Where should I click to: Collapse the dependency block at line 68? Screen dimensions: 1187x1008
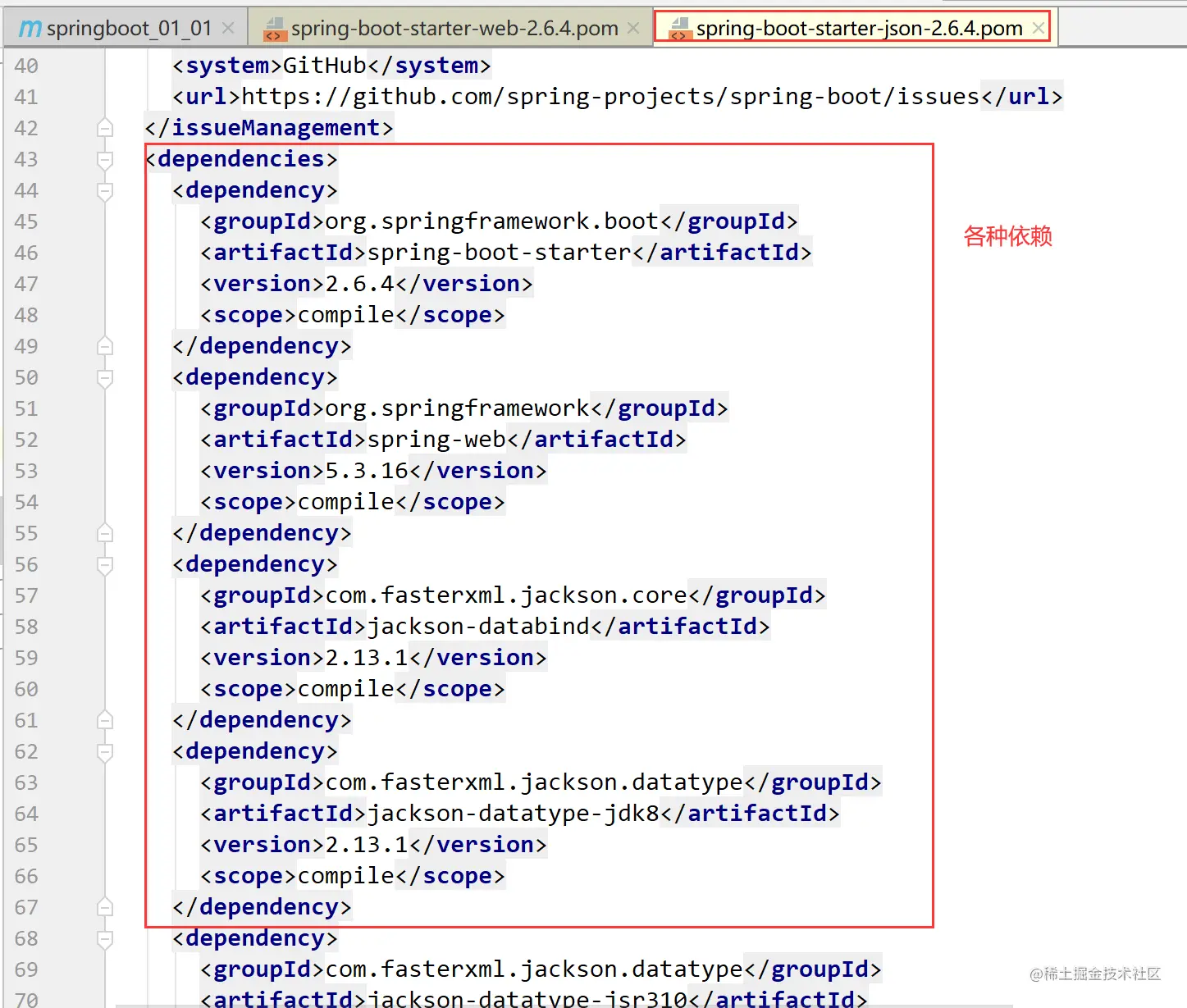pos(105,938)
